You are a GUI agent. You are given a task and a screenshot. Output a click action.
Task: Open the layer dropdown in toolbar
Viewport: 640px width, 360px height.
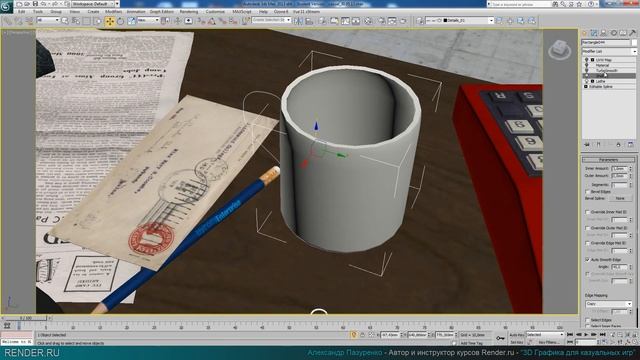tap(460, 20)
